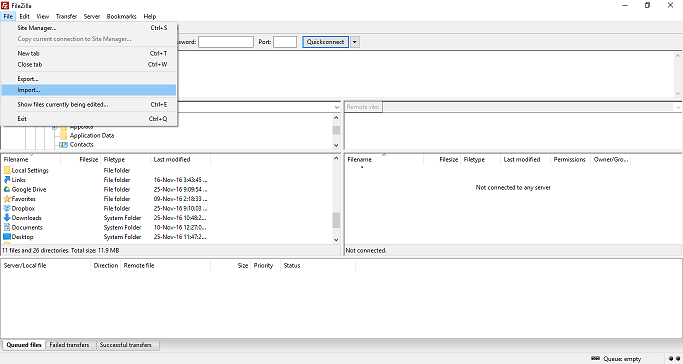
Task: Open the Quickconnect history dropdown arrow
Action: [355, 42]
